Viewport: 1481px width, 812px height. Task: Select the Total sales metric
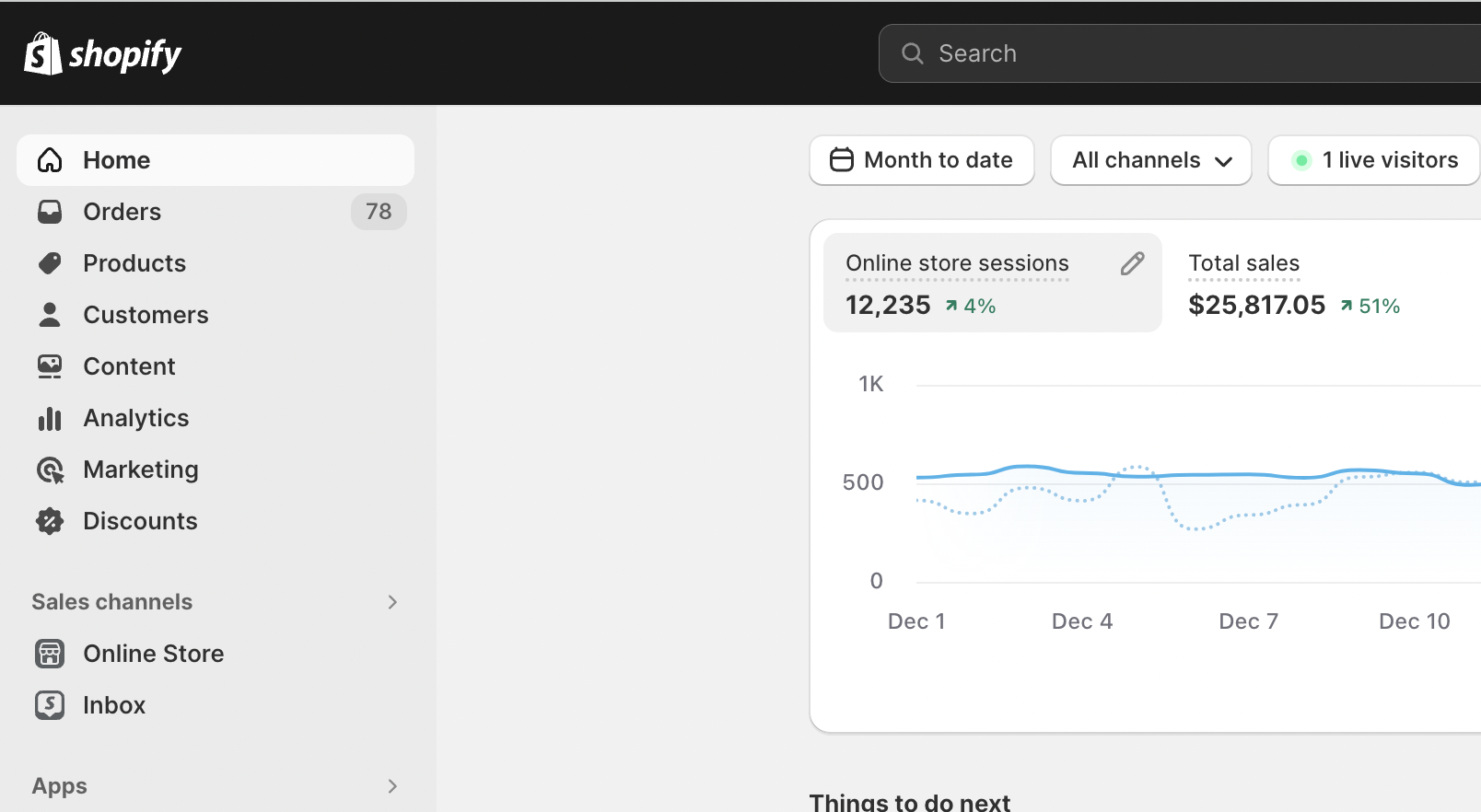(x=1294, y=283)
